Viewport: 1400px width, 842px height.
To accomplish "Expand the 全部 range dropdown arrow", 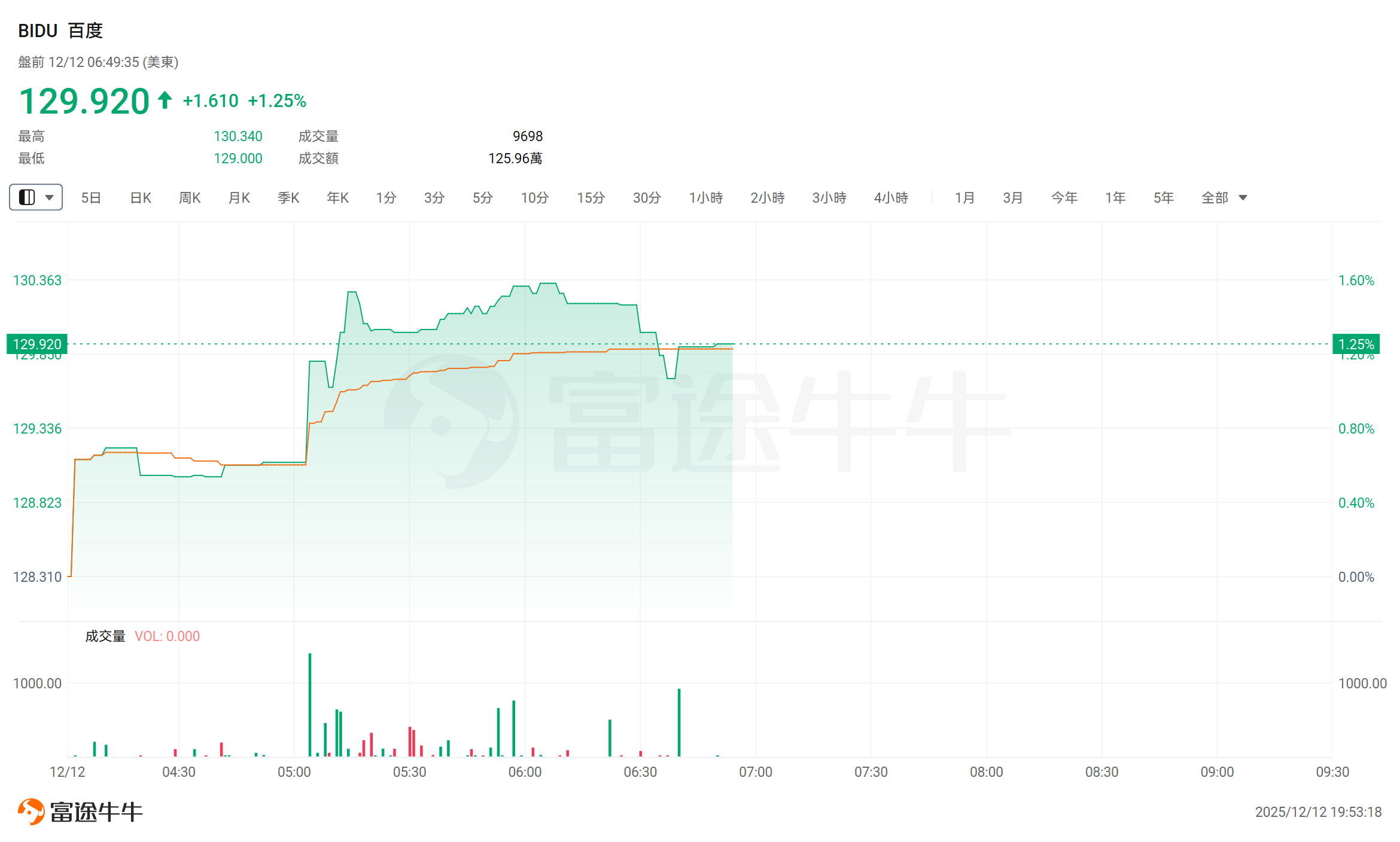I will 1243,198.
